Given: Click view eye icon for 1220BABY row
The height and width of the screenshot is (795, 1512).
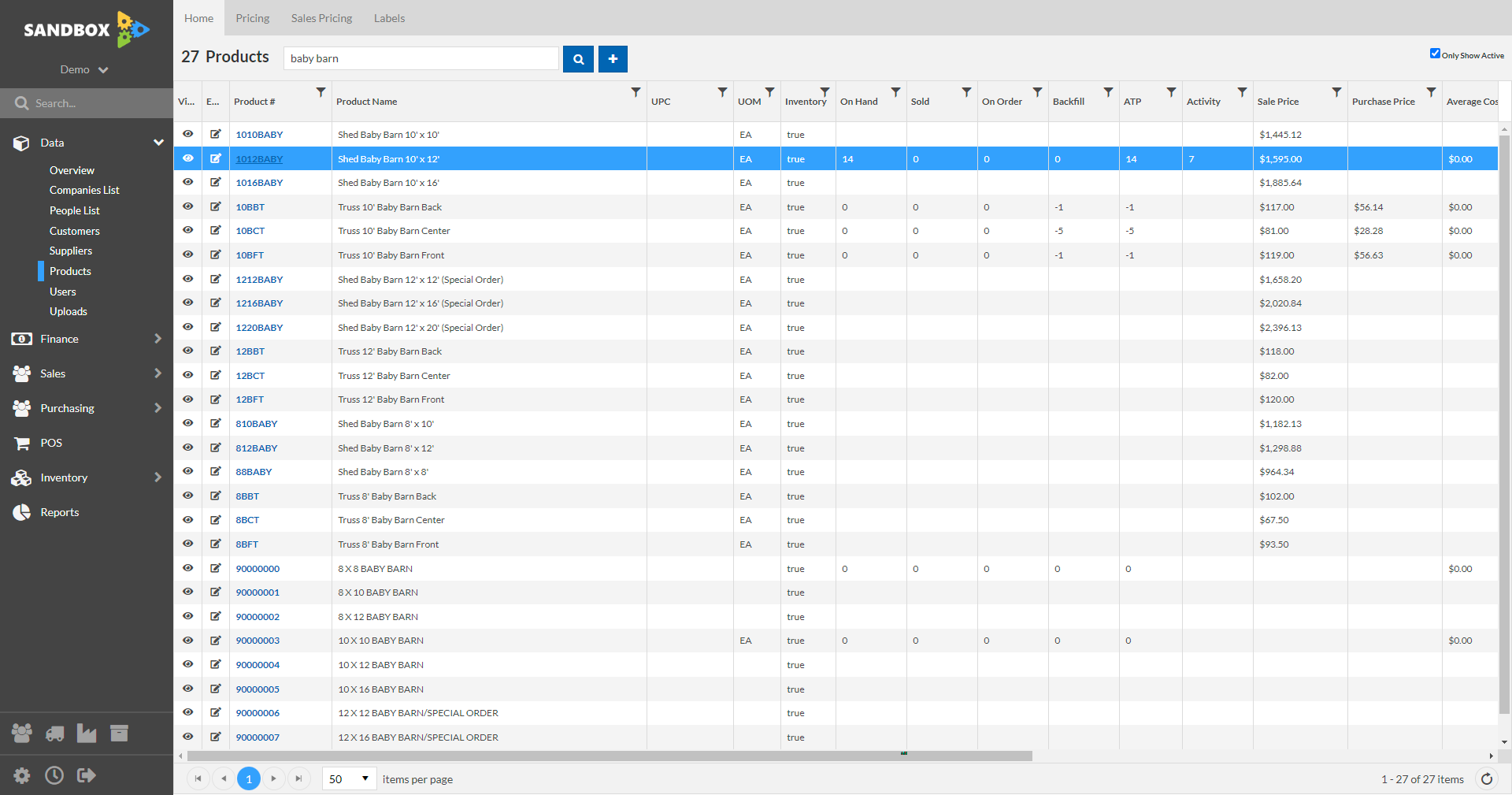Looking at the screenshot, I should tap(187, 327).
